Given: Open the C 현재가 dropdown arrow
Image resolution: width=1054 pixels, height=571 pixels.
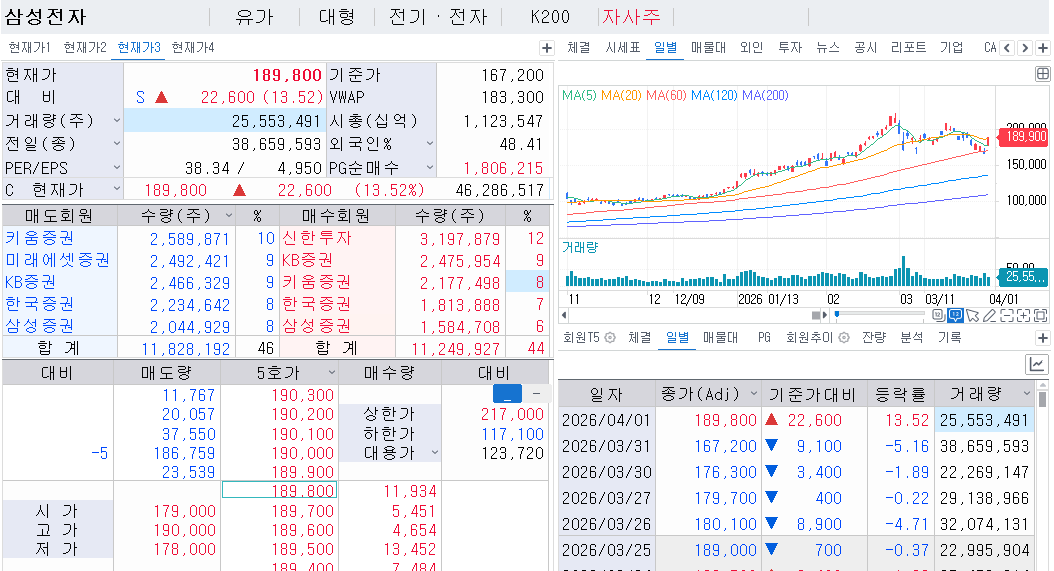Looking at the screenshot, I should 117,190.
